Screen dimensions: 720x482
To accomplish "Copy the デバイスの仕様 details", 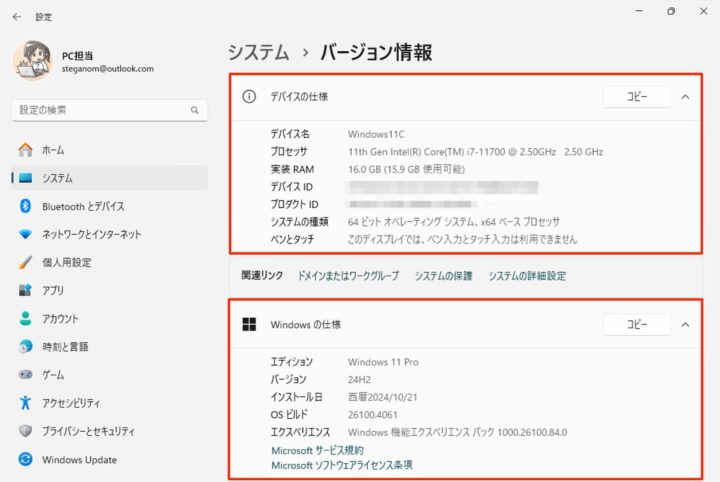I will pyautogui.click(x=636, y=96).
